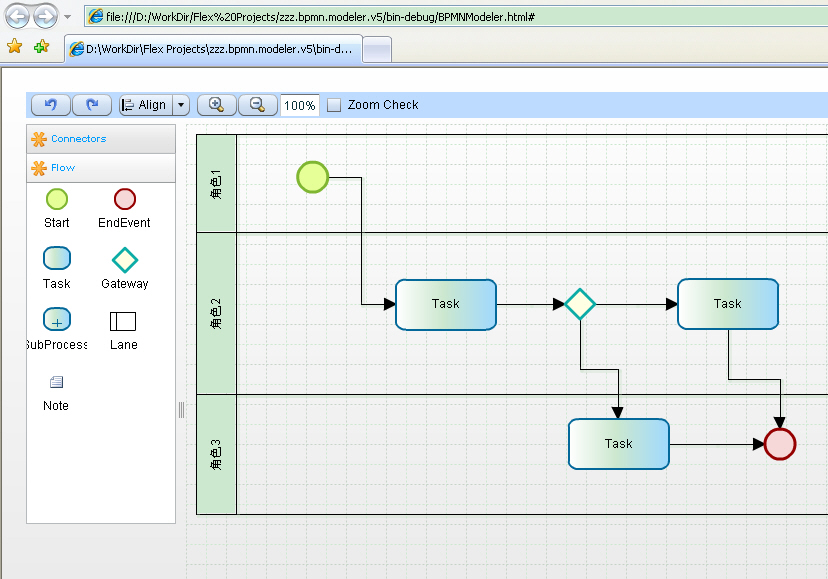Expand the Connectors palette section
Screen dimensions: 828x579
78,139
